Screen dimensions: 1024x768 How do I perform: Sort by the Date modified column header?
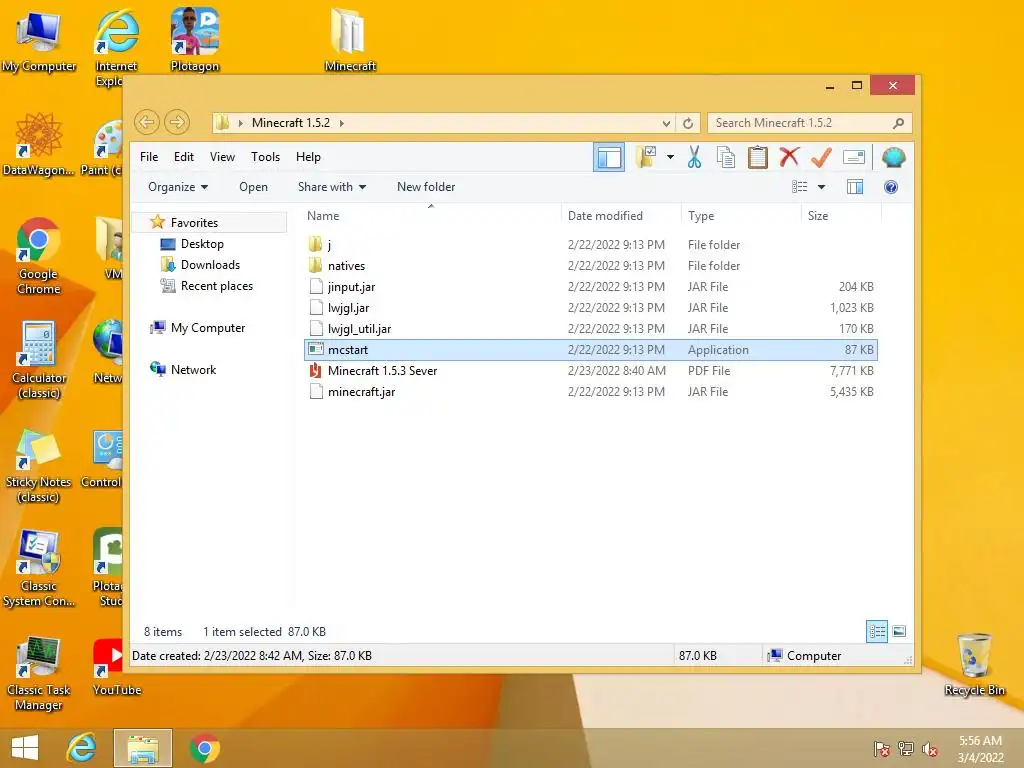620,216
